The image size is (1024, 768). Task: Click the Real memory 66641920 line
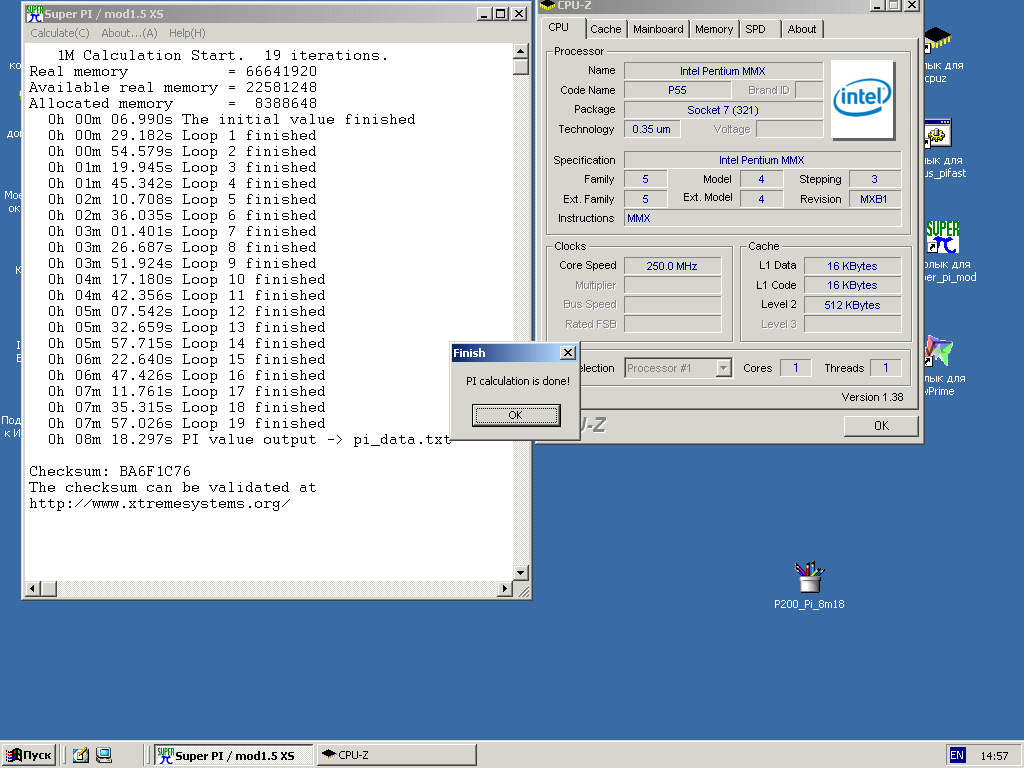click(x=173, y=71)
